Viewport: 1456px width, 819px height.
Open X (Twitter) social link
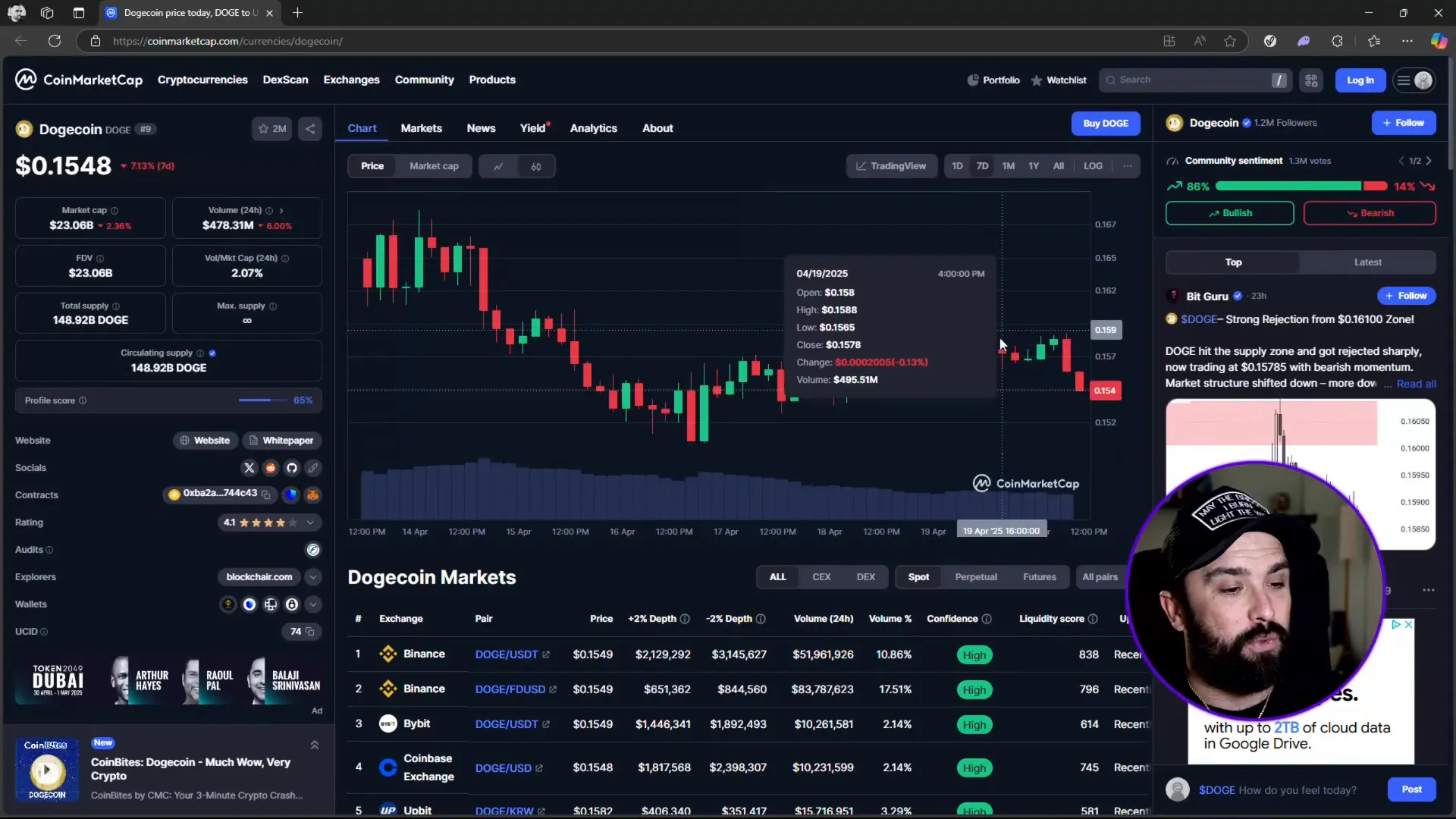coord(249,468)
